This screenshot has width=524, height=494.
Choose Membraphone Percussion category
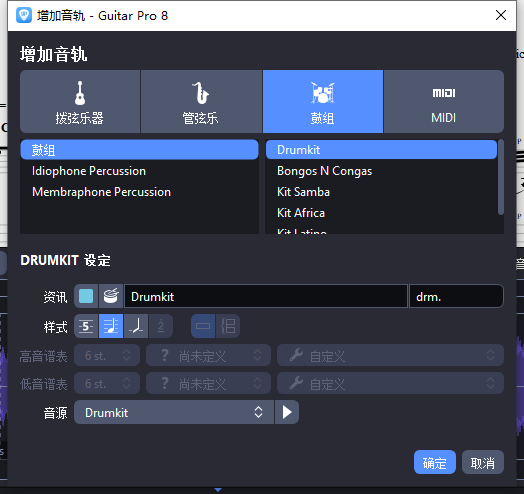tap(139, 192)
